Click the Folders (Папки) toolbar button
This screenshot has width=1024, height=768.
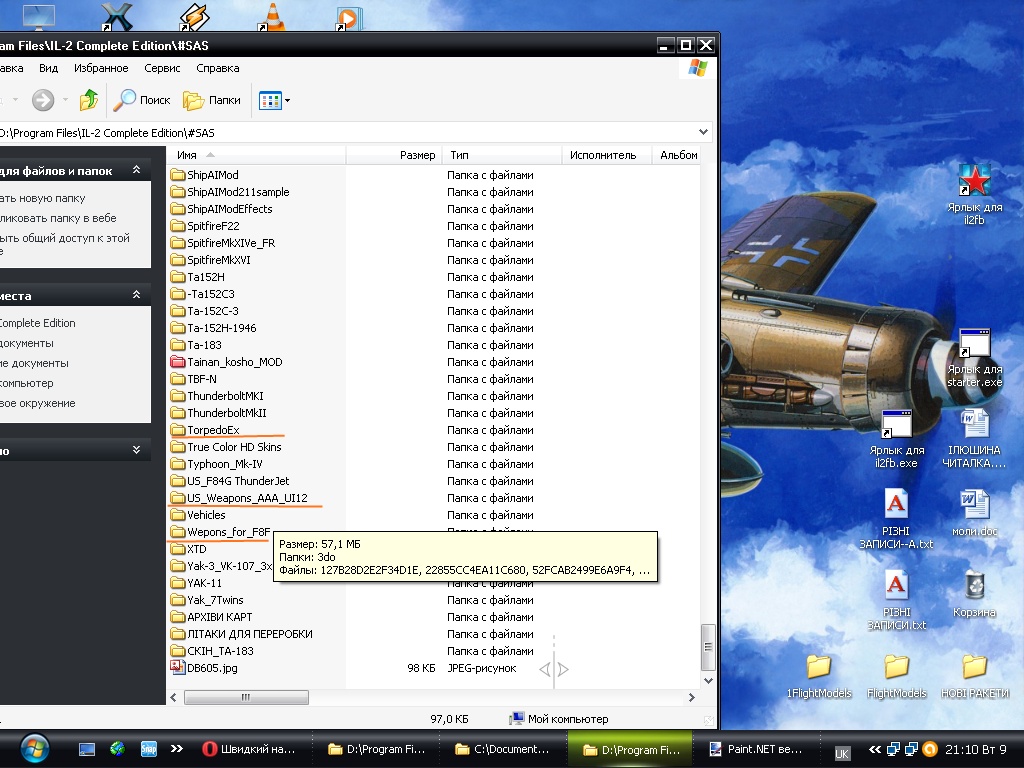(x=212, y=100)
